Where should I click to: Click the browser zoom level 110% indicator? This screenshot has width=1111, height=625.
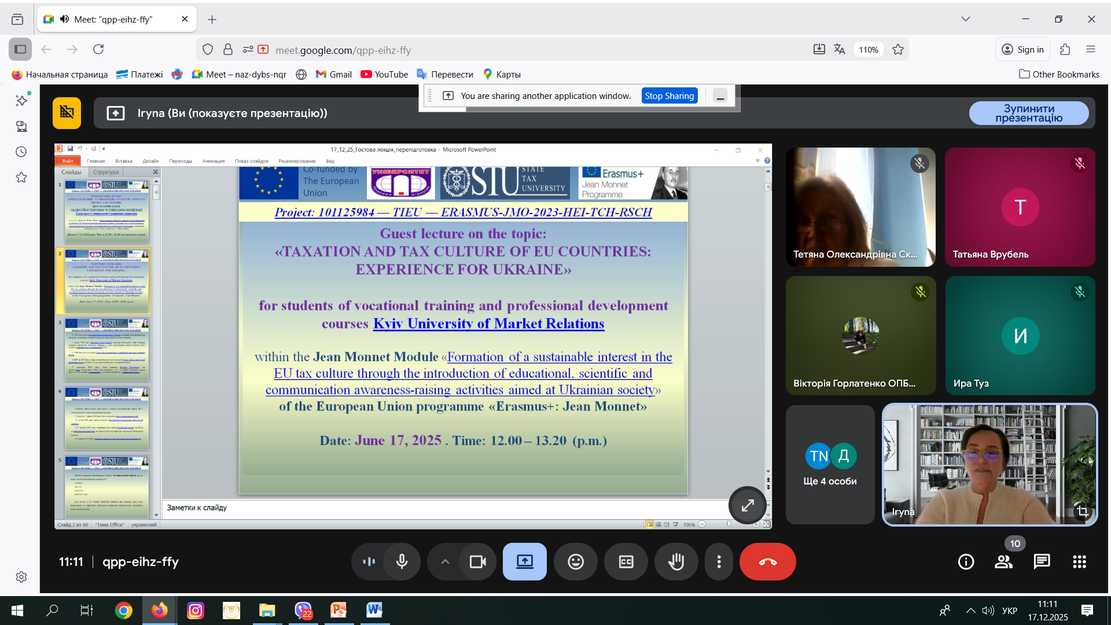click(x=868, y=49)
